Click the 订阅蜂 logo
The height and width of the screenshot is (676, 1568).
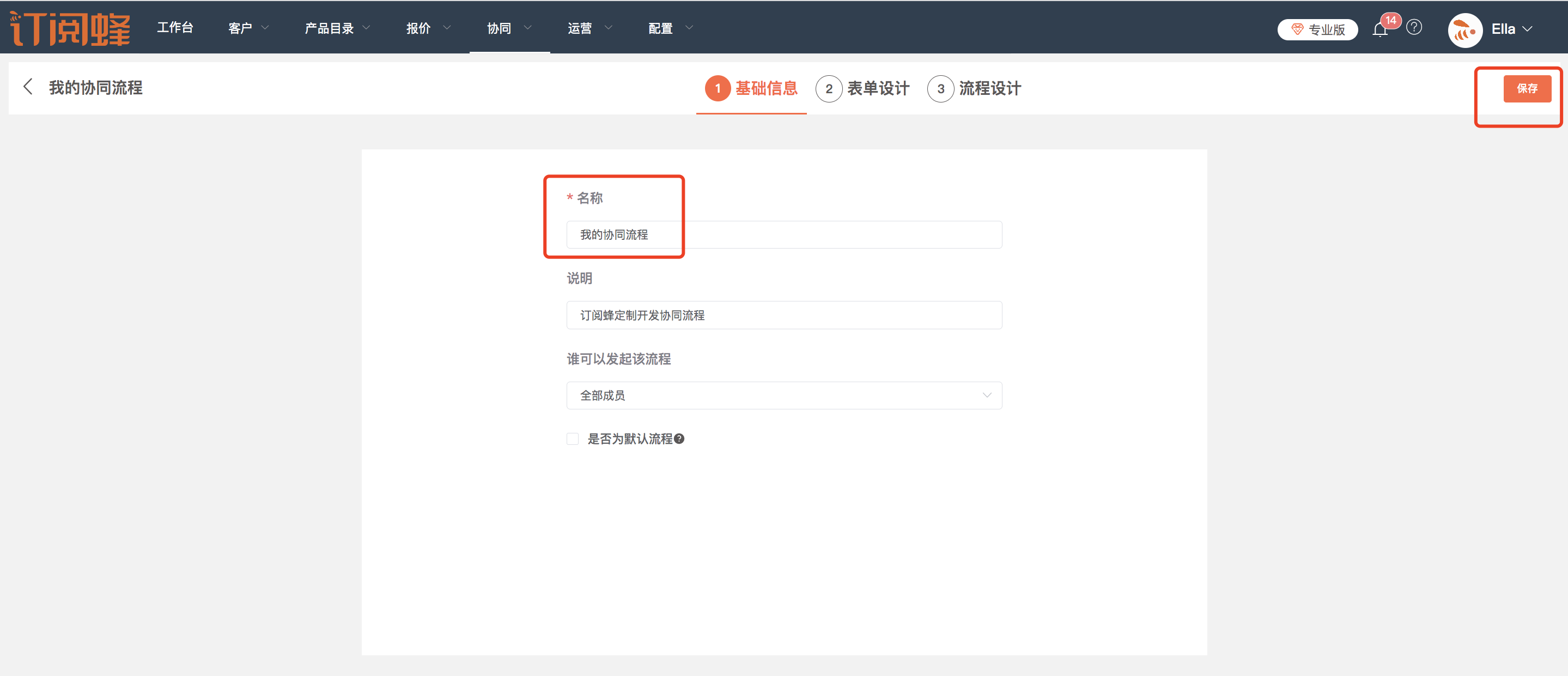pos(70,28)
